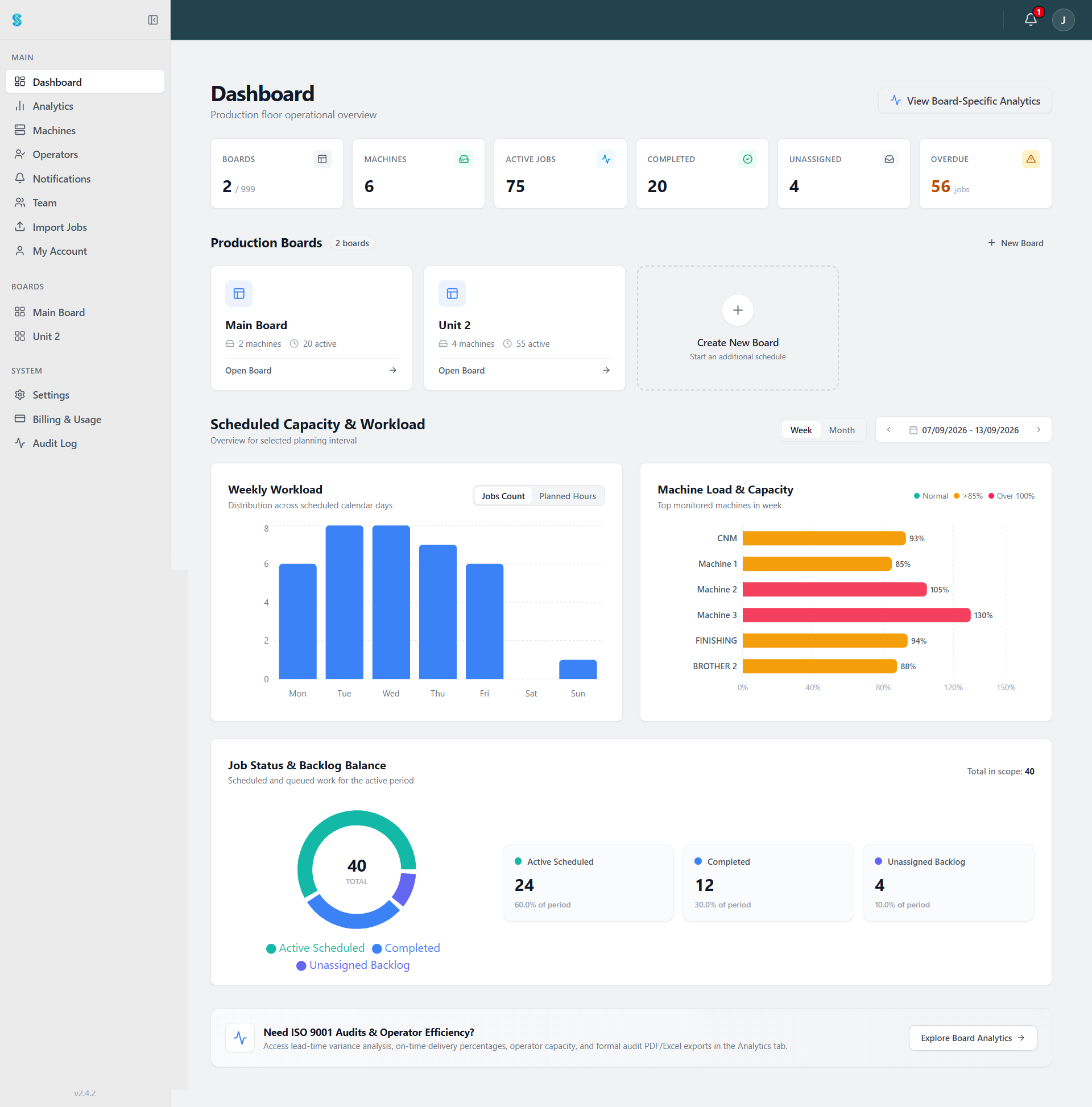Open Main Board in sidebar boards list
This screenshot has height=1107, width=1092.
[x=85, y=313]
